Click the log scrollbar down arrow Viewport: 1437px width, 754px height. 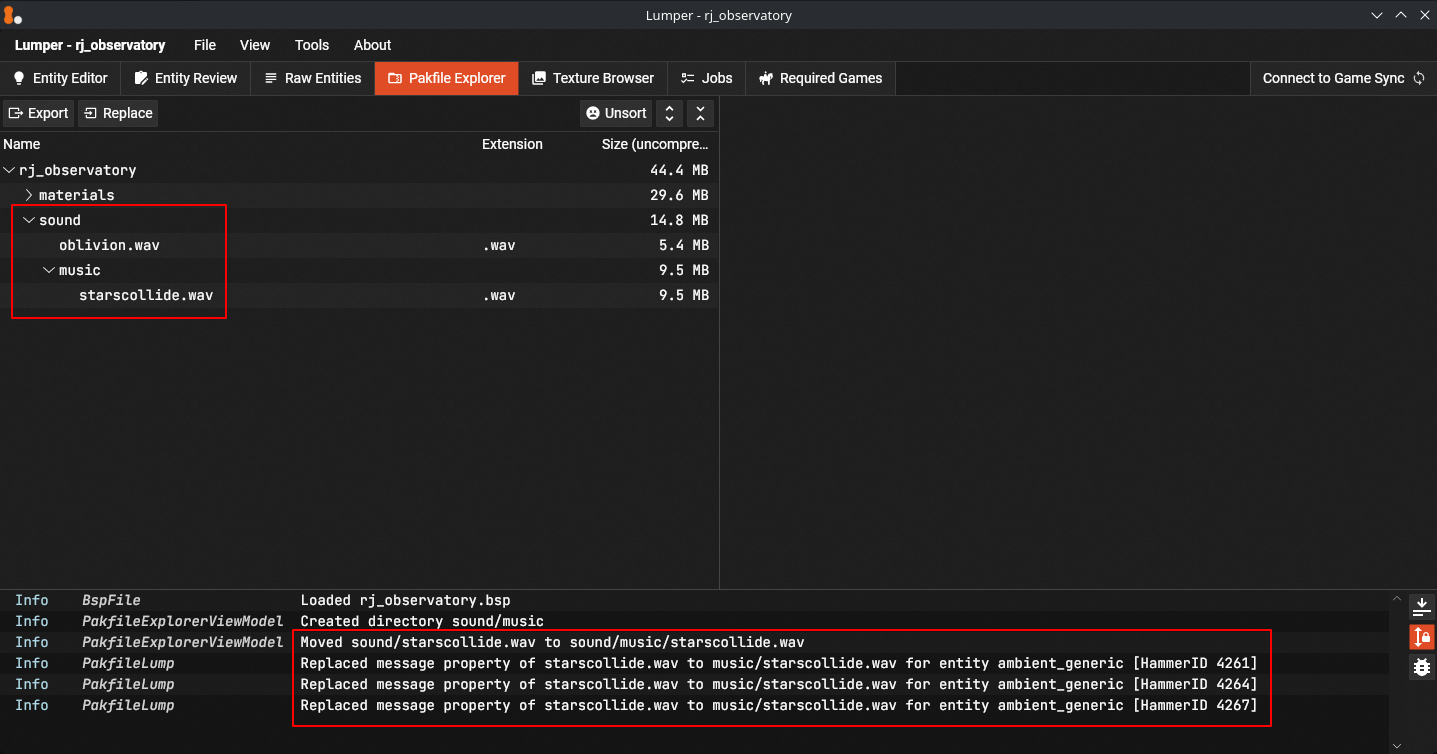click(1397, 745)
